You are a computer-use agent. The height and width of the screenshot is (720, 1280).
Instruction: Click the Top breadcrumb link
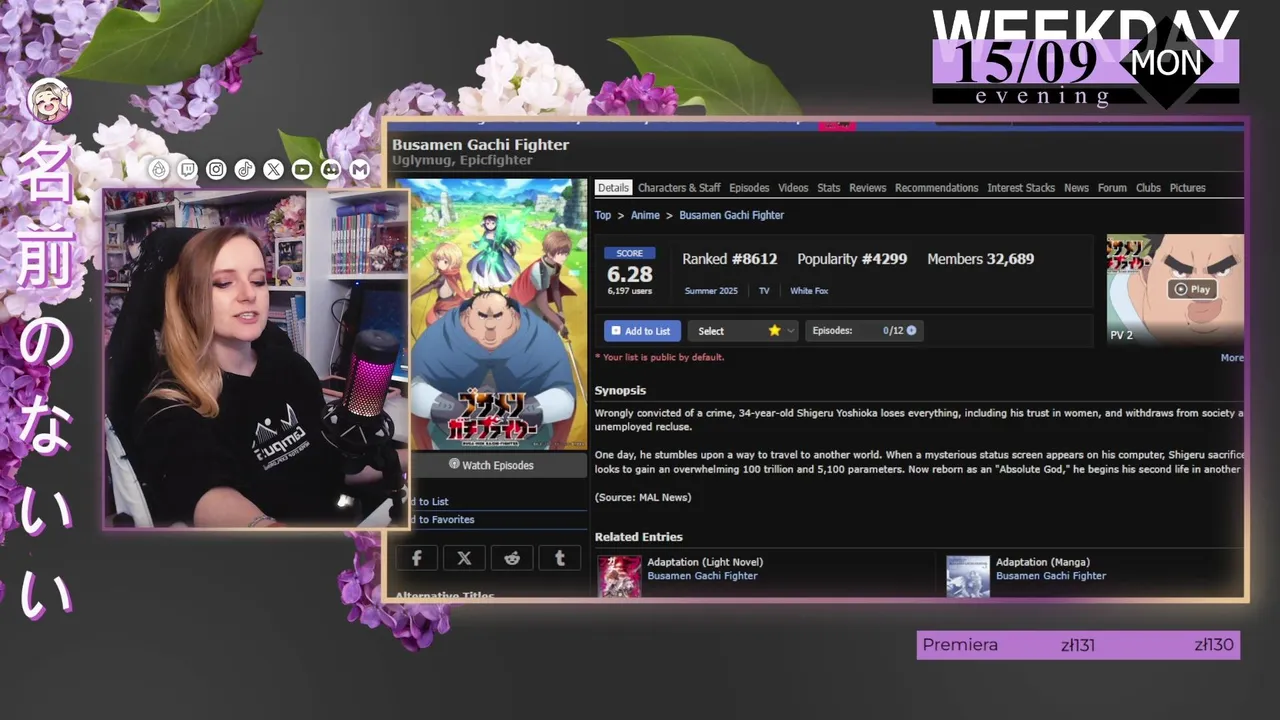click(x=603, y=215)
